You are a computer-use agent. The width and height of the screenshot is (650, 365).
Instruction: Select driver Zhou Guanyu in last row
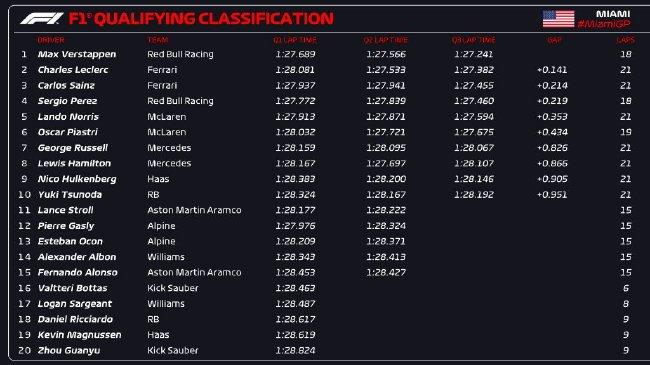click(69, 350)
